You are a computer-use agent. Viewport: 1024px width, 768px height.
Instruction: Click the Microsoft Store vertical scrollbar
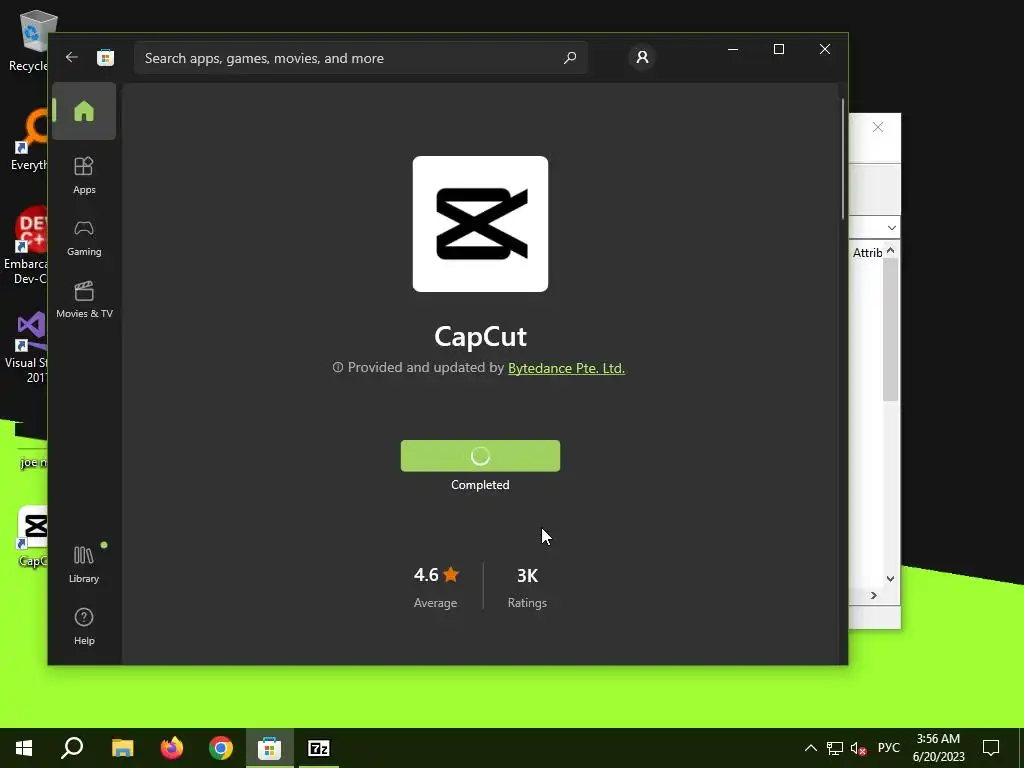coord(842,159)
